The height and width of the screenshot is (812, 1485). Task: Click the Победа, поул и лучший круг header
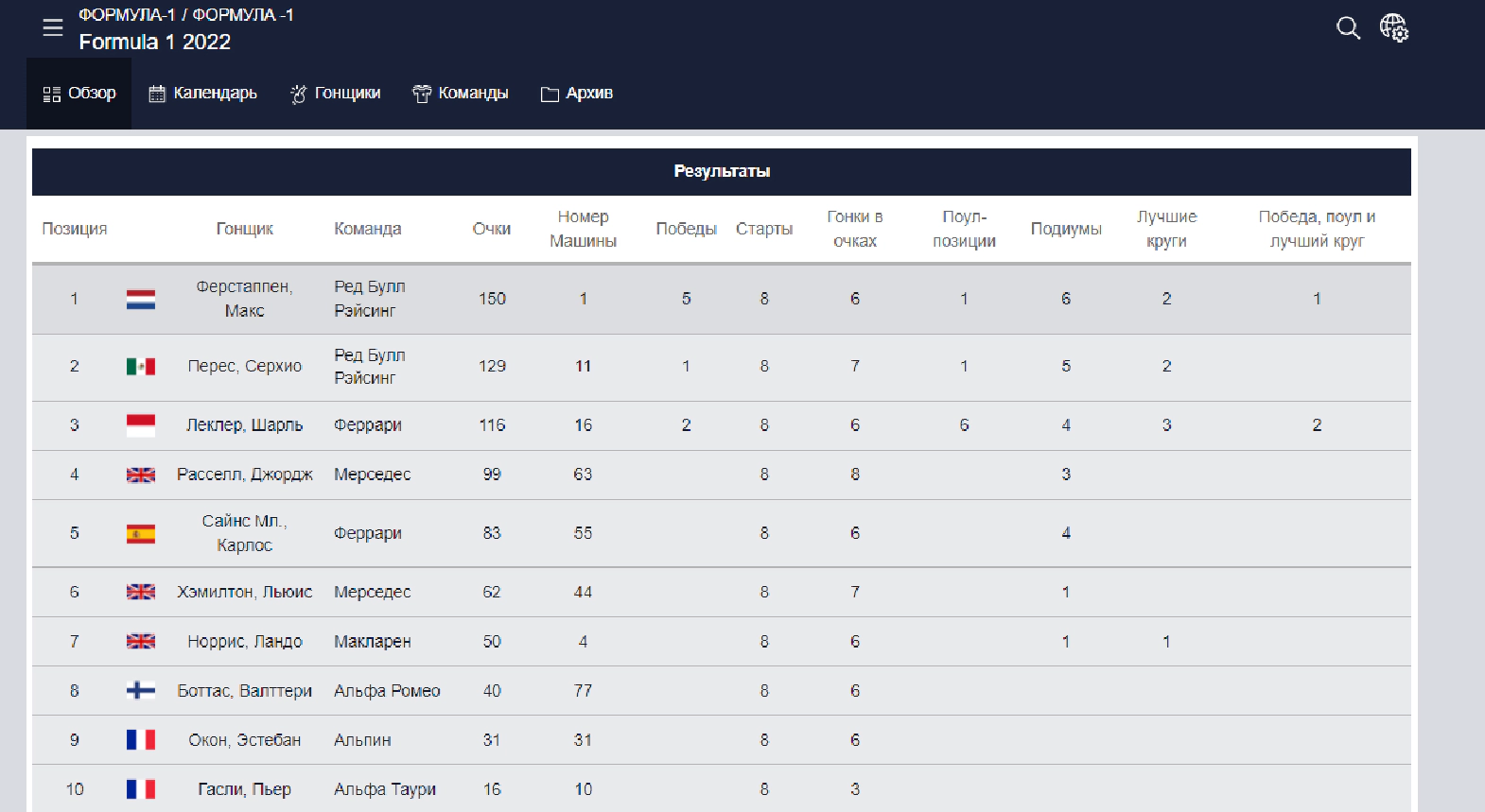[x=1317, y=229]
